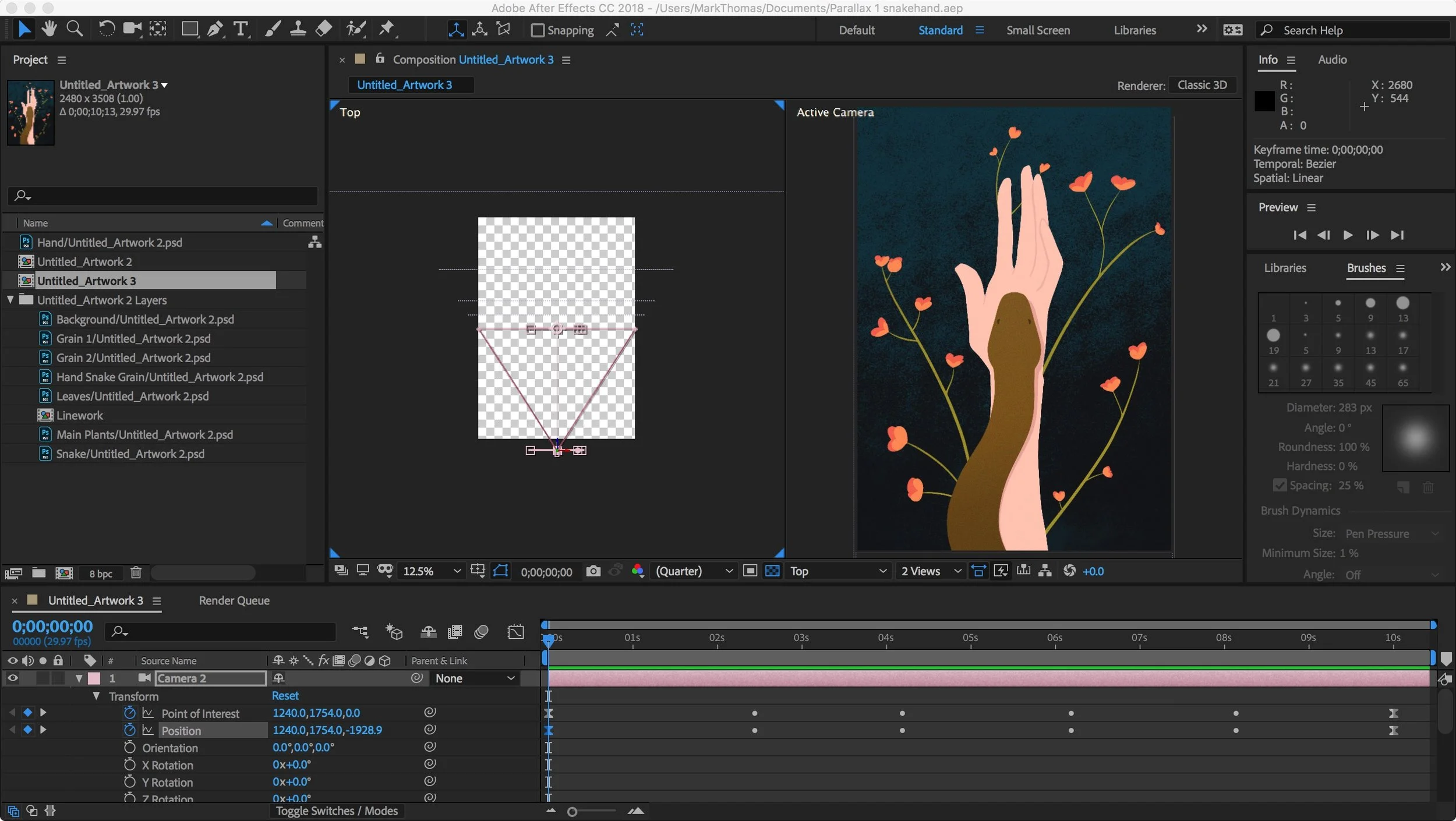Hide the Camera 2 layer eye
Viewport: 1456px width, 821px height.
12,678
